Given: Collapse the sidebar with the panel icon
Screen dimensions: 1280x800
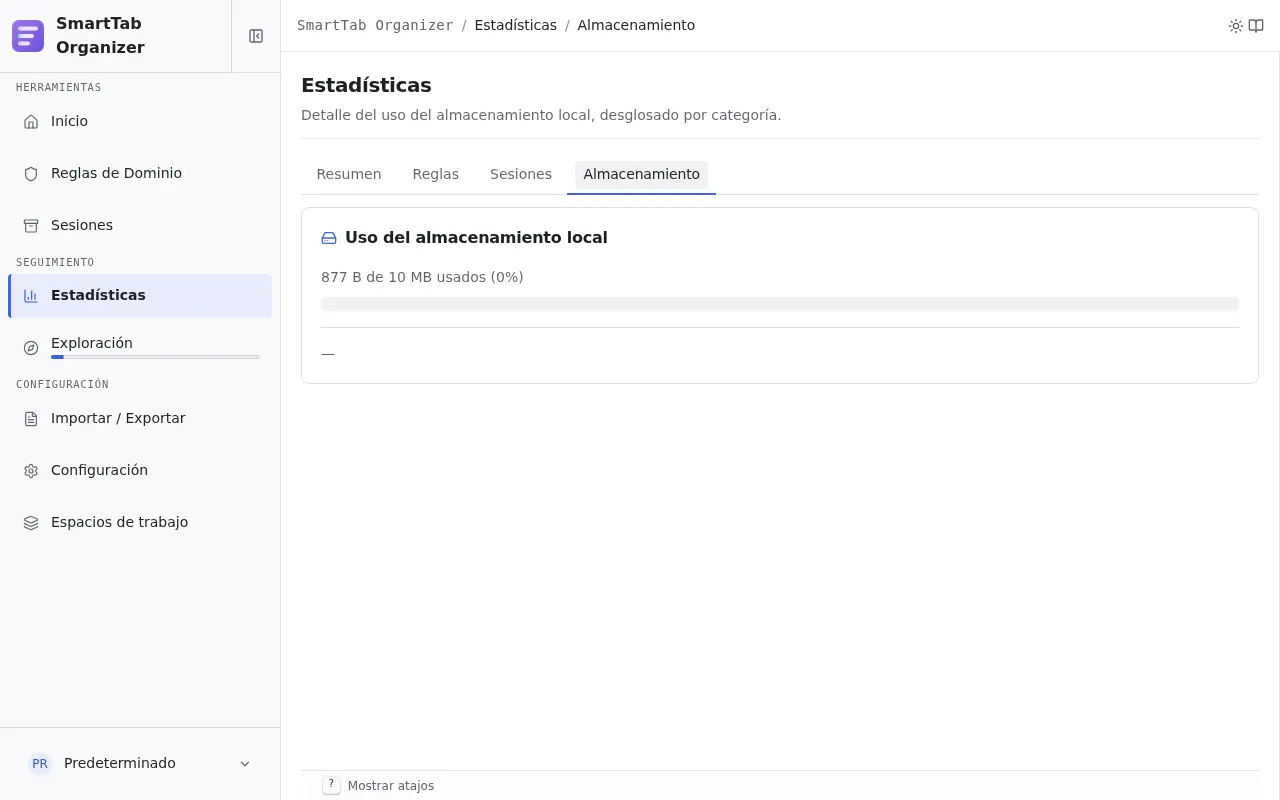Looking at the screenshot, I should (x=256, y=36).
